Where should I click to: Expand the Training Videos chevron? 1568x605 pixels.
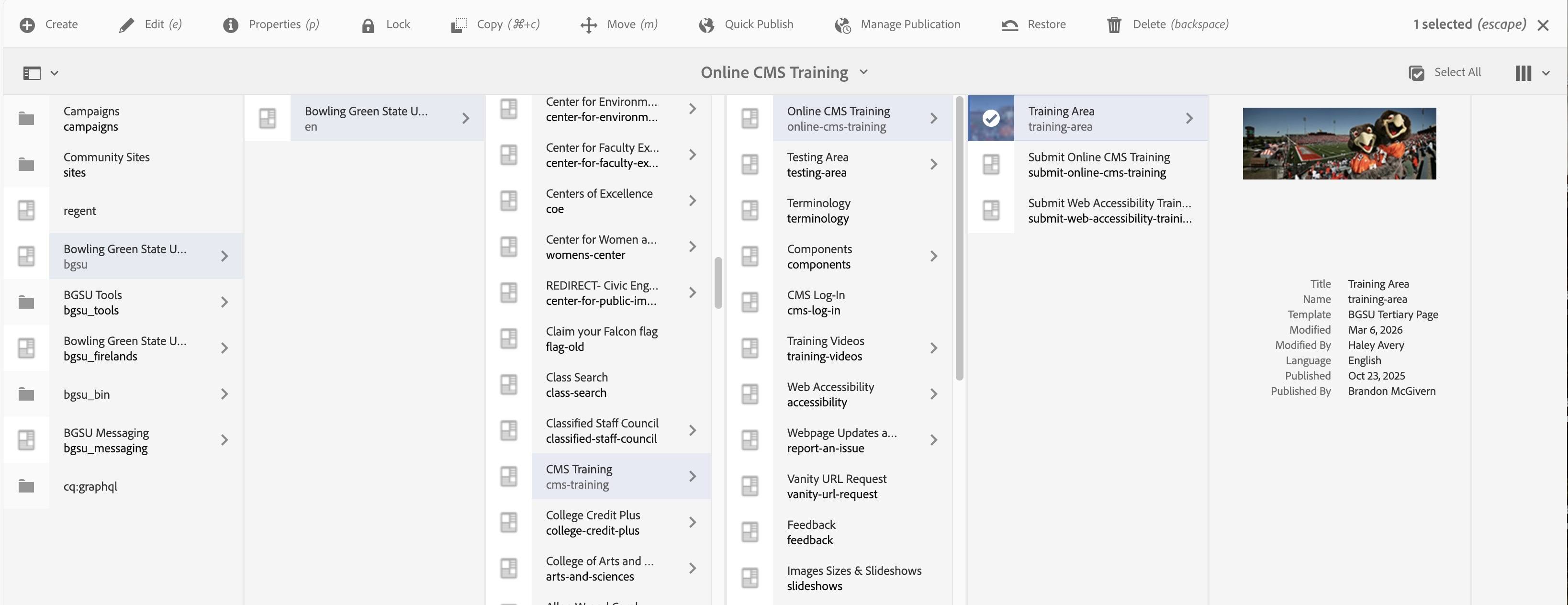pyautogui.click(x=934, y=348)
